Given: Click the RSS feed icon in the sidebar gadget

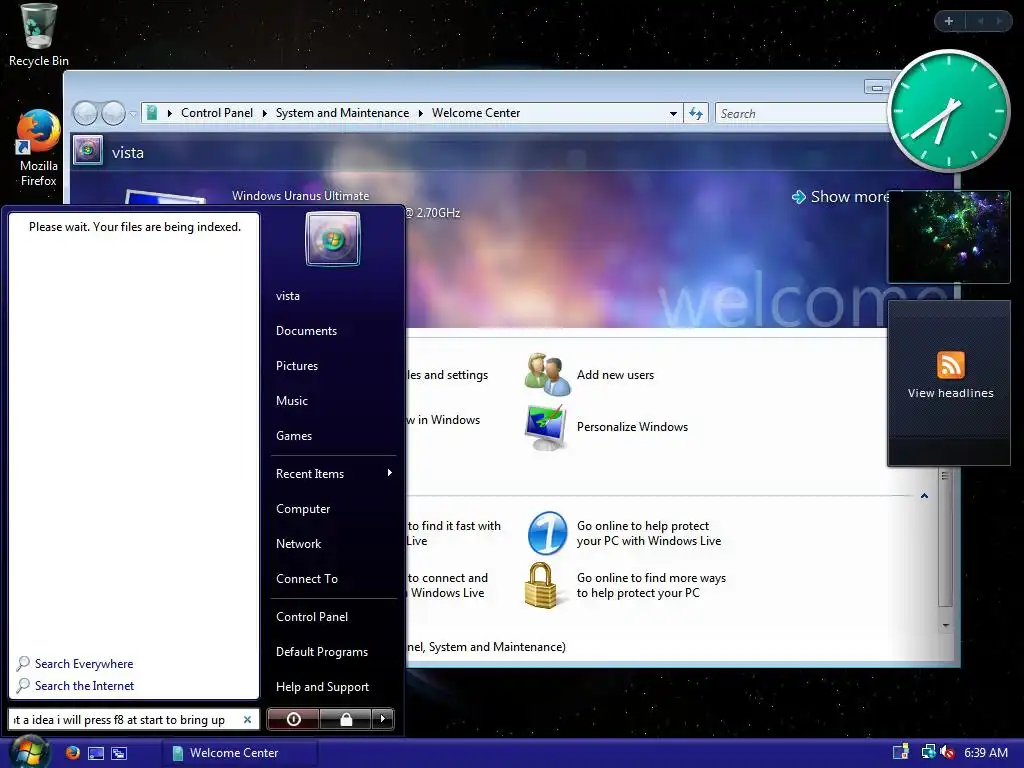Looking at the screenshot, I should tap(950, 364).
